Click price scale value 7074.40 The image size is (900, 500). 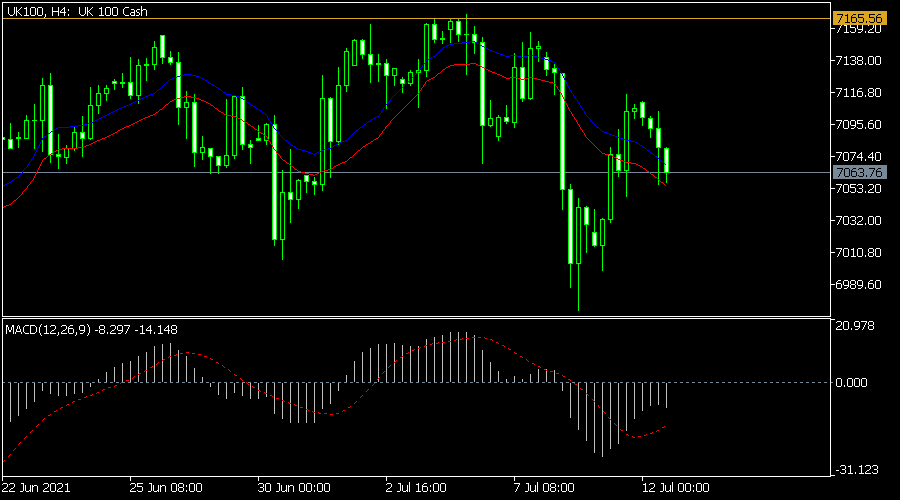859,156
